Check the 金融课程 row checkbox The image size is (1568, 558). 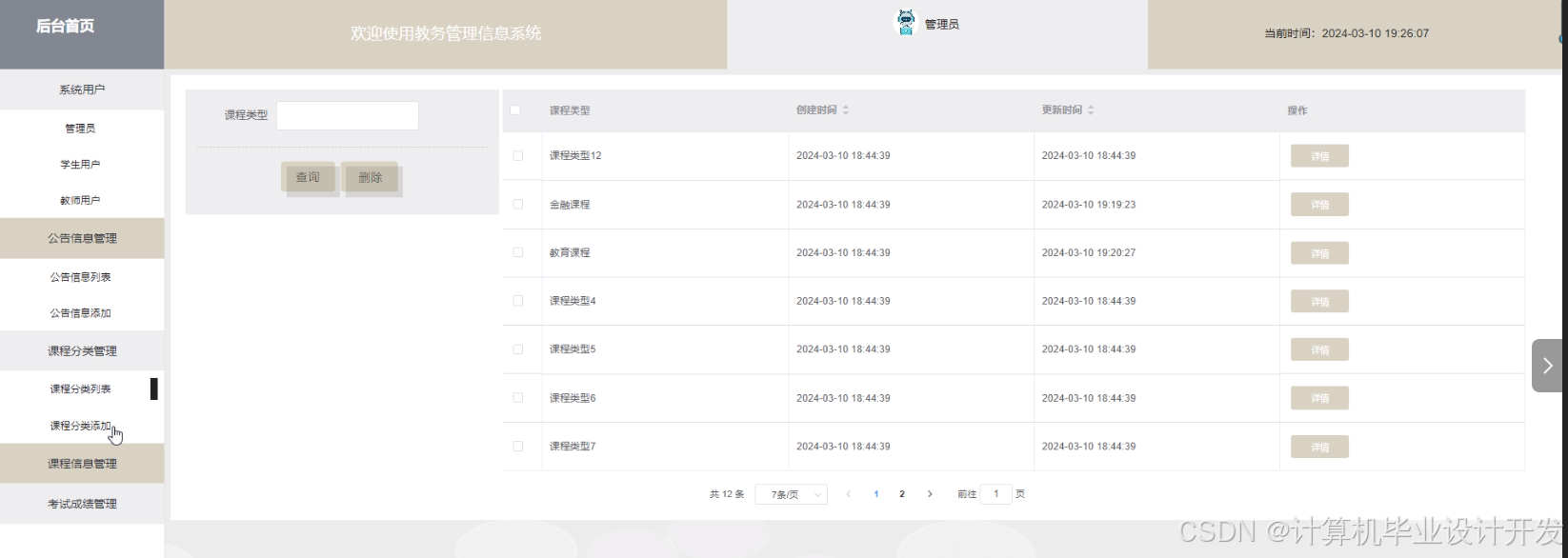coord(518,205)
